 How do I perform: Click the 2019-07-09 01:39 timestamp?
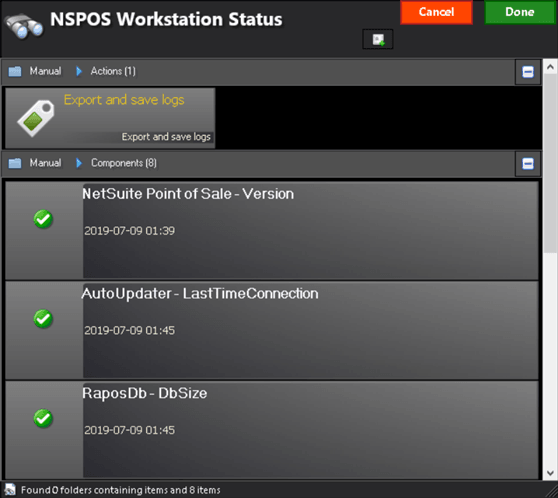[x=130, y=231]
